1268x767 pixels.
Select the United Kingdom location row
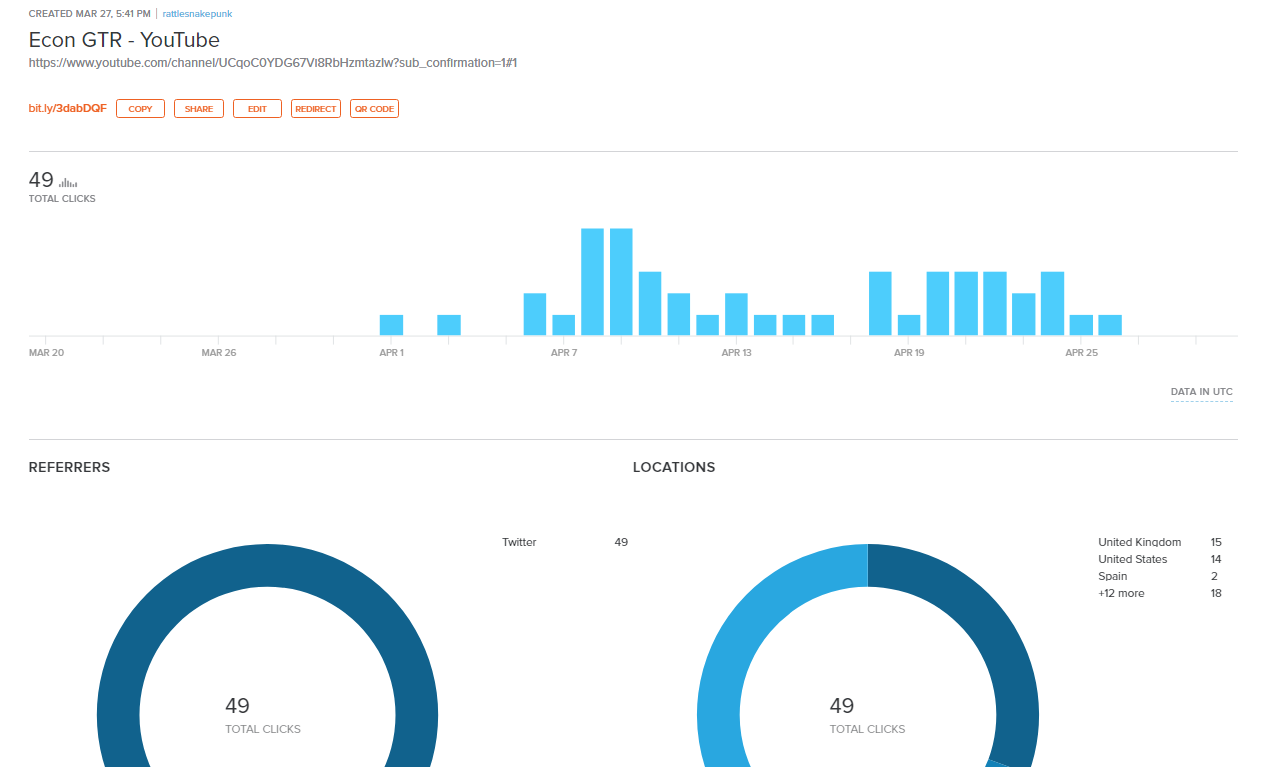(1160, 542)
